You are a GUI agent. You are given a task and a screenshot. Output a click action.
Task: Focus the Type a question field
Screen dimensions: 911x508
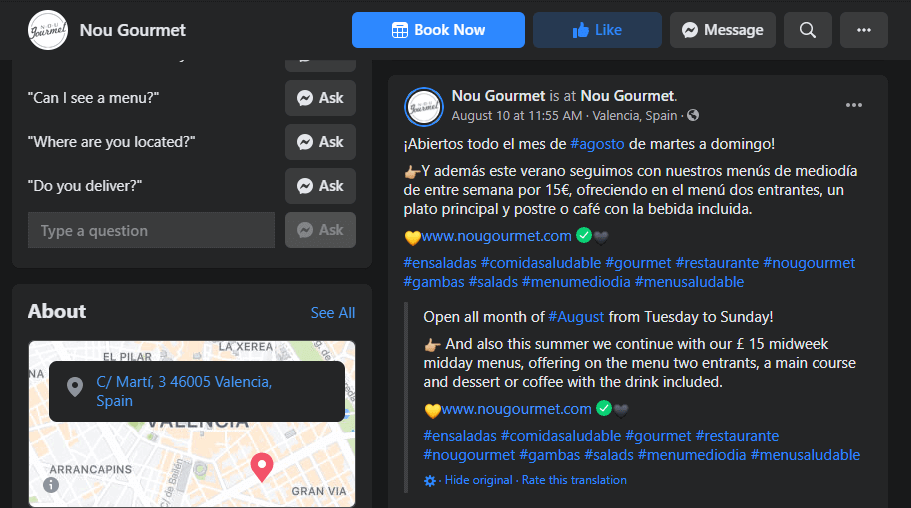click(x=151, y=230)
